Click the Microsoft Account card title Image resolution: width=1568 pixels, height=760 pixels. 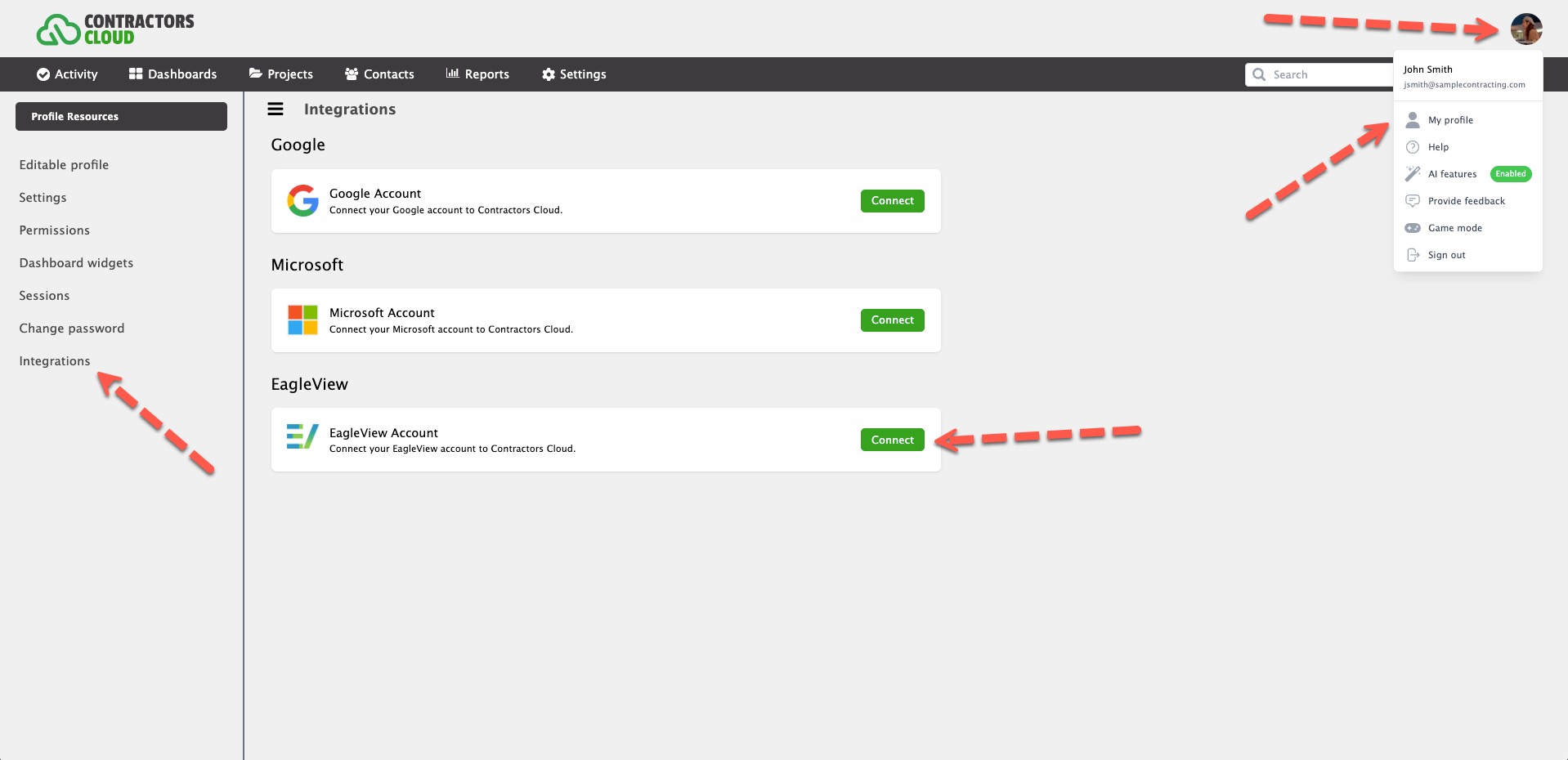click(x=382, y=313)
